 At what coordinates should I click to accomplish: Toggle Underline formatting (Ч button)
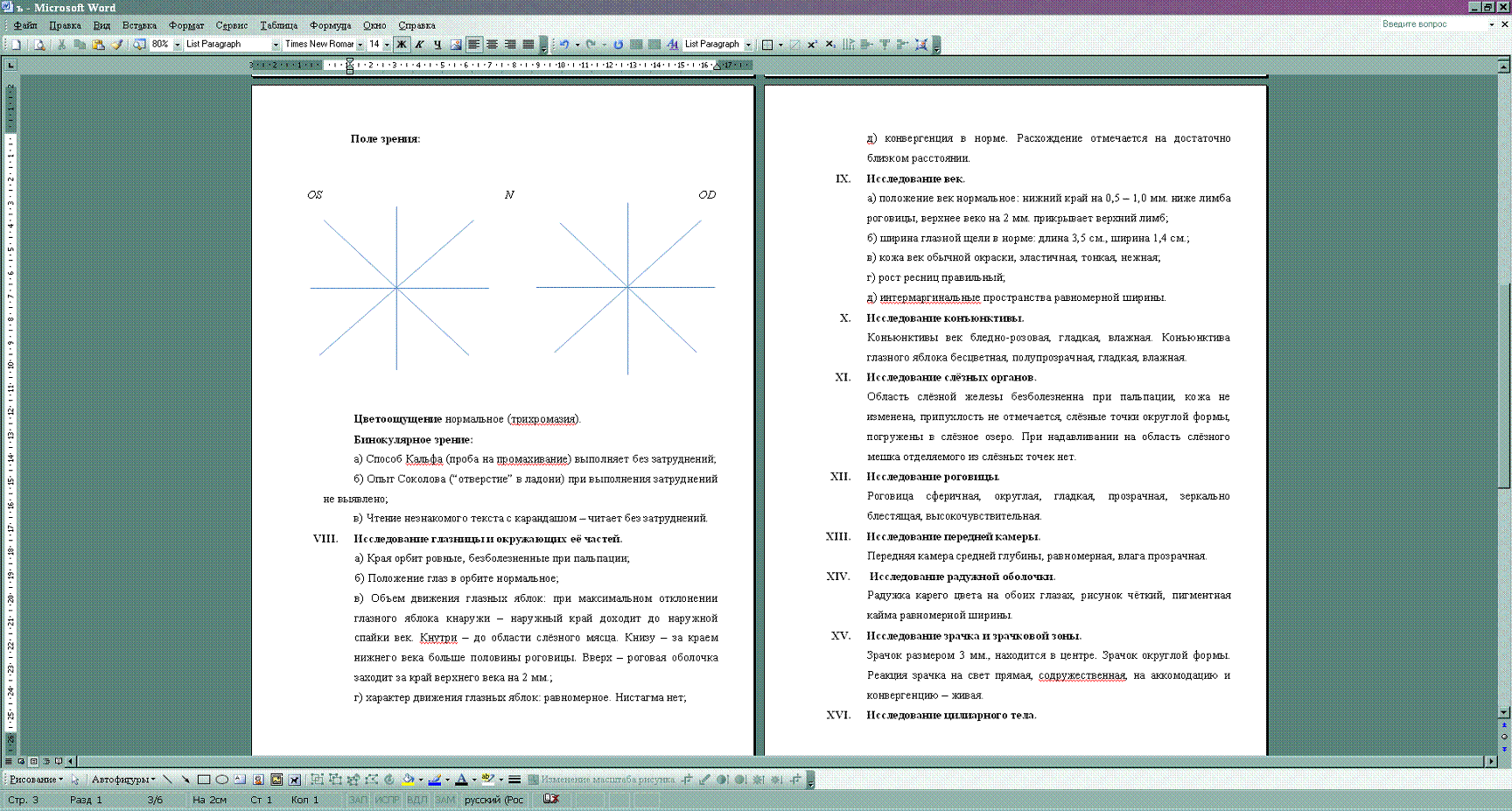click(437, 45)
